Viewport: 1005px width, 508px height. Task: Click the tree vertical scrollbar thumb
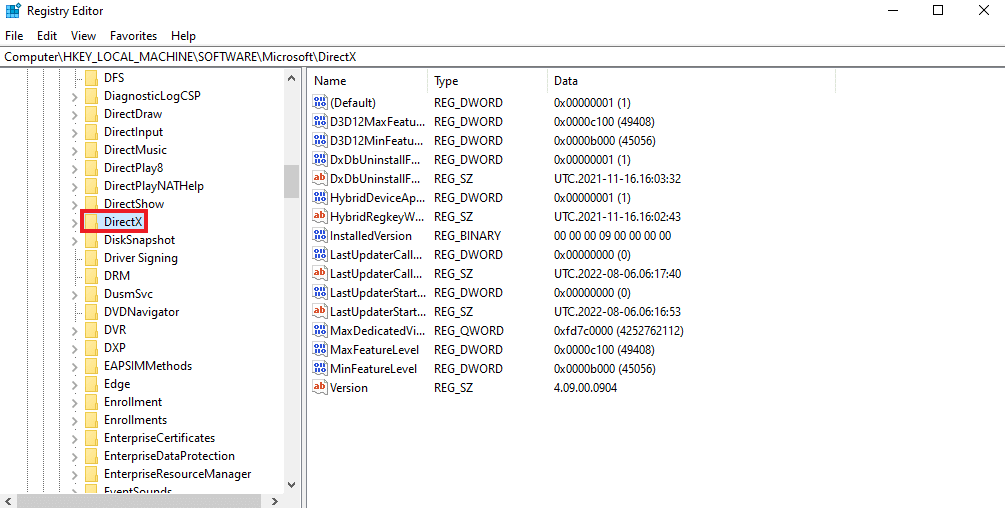292,181
